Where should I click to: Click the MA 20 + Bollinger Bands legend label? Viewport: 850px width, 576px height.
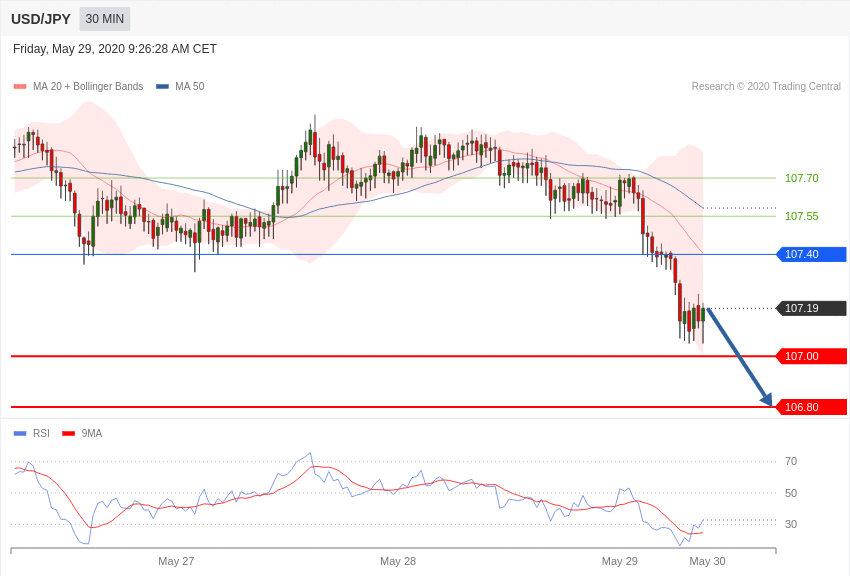[88, 86]
